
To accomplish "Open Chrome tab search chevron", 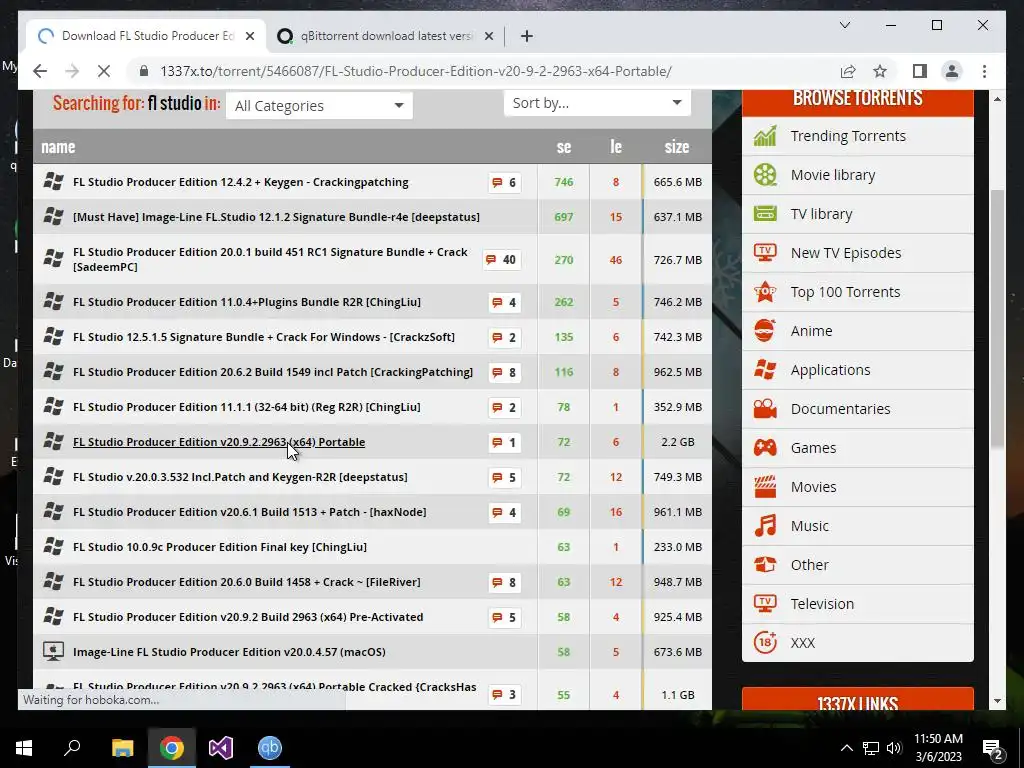I will (844, 25).
